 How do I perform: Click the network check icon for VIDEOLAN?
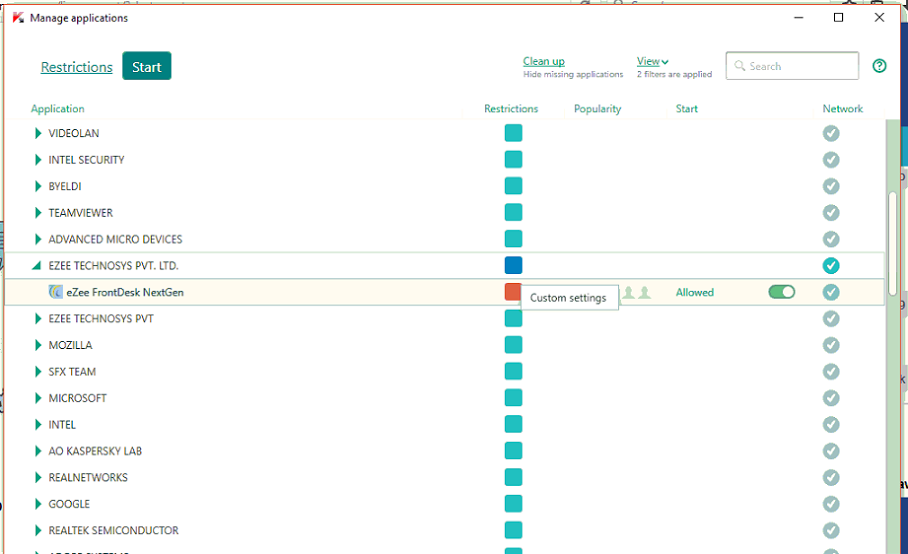click(831, 133)
